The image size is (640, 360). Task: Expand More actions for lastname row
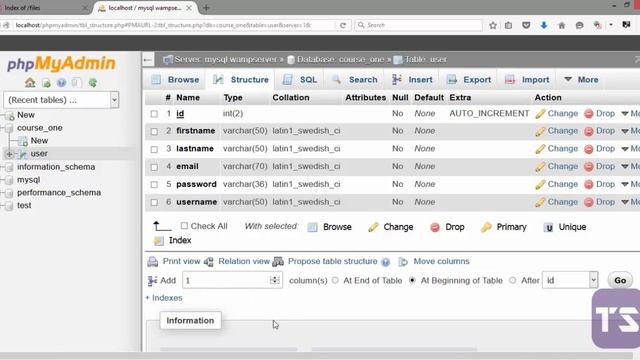point(630,149)
